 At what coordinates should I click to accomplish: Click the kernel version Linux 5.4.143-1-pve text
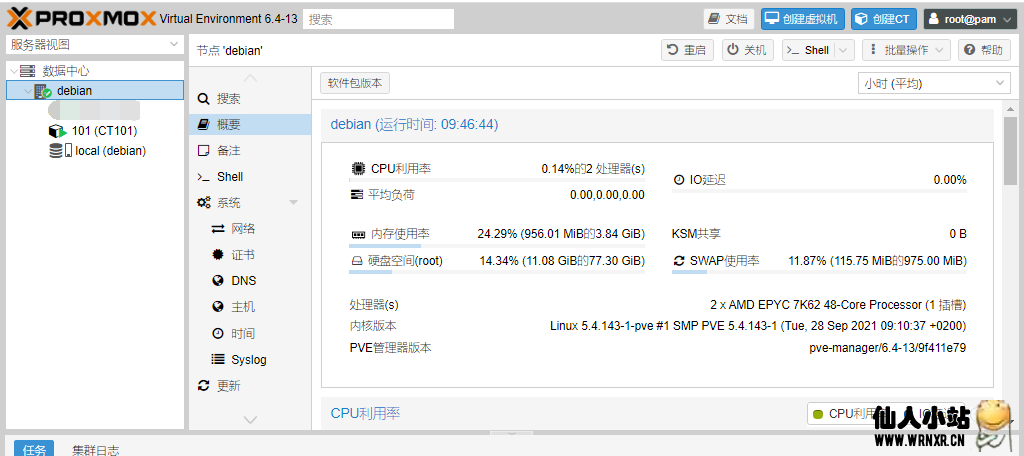pos(758,325)
